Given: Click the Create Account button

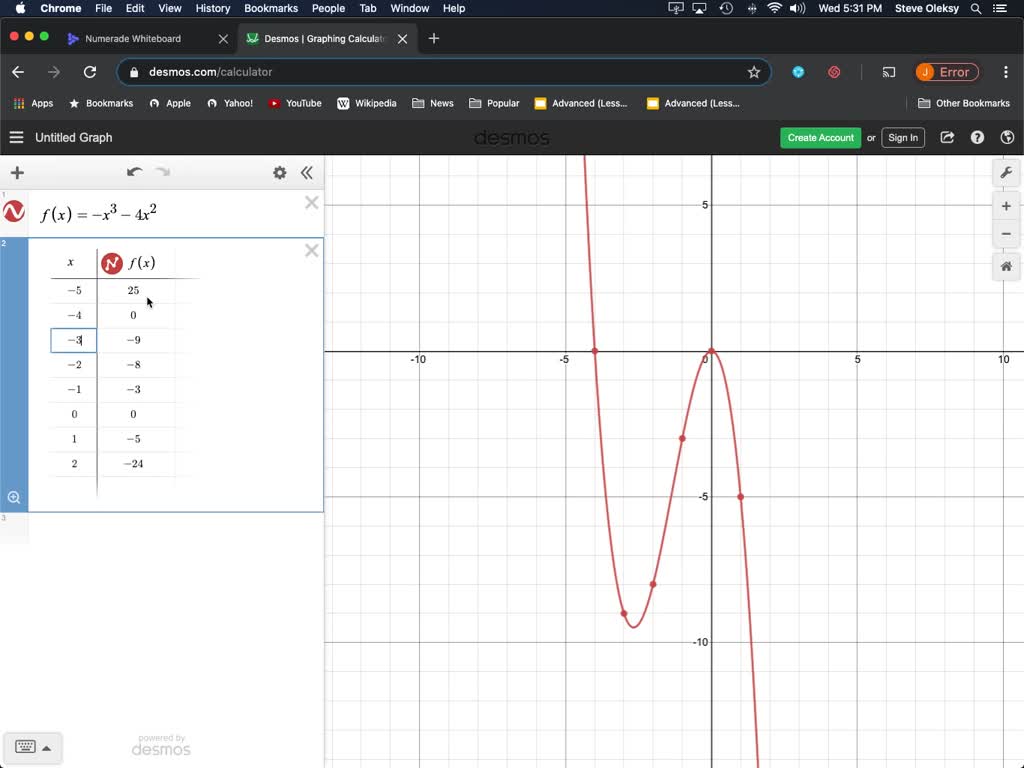Looking at the screenshot, I should point(820,137).
